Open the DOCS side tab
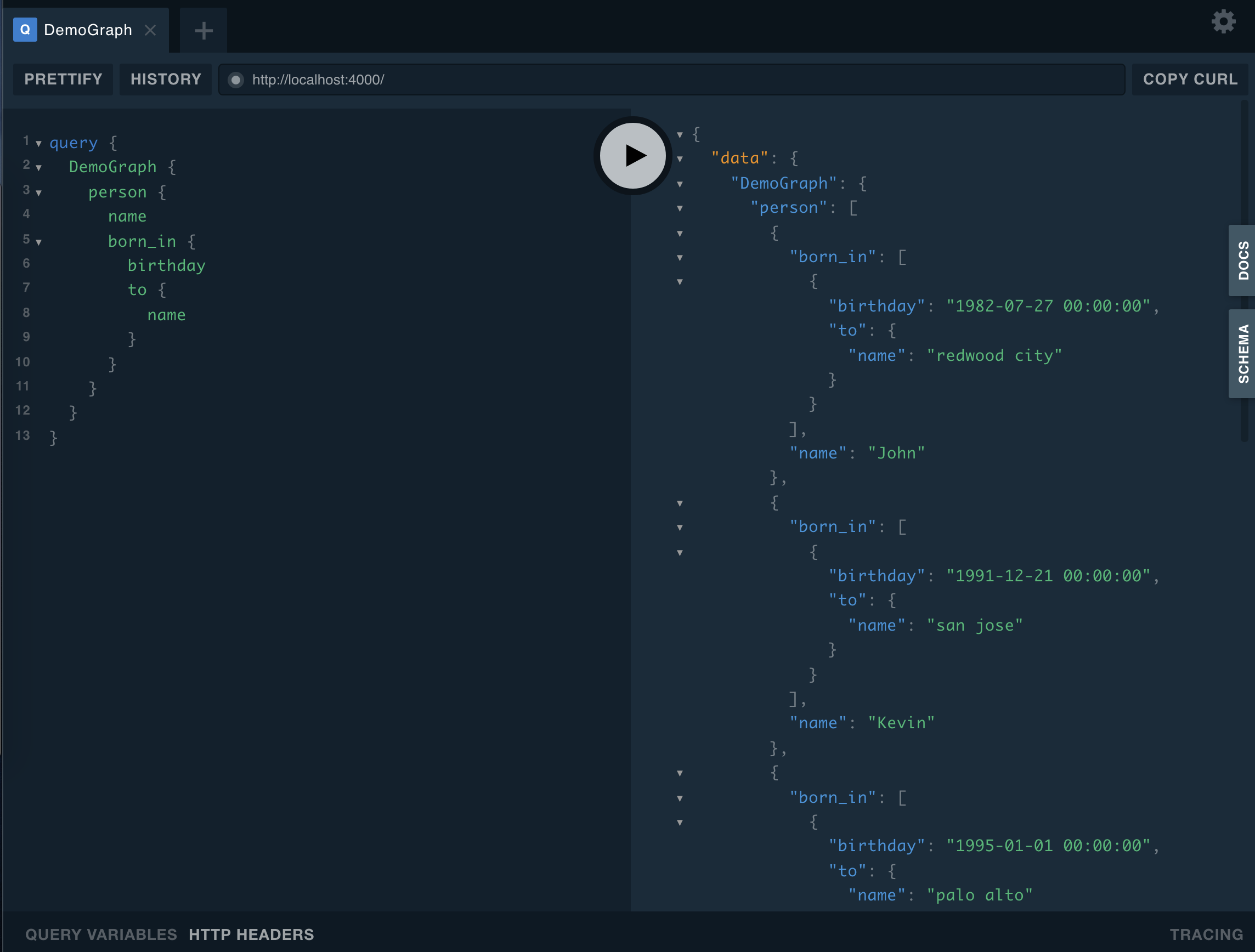 [1242, 260]
